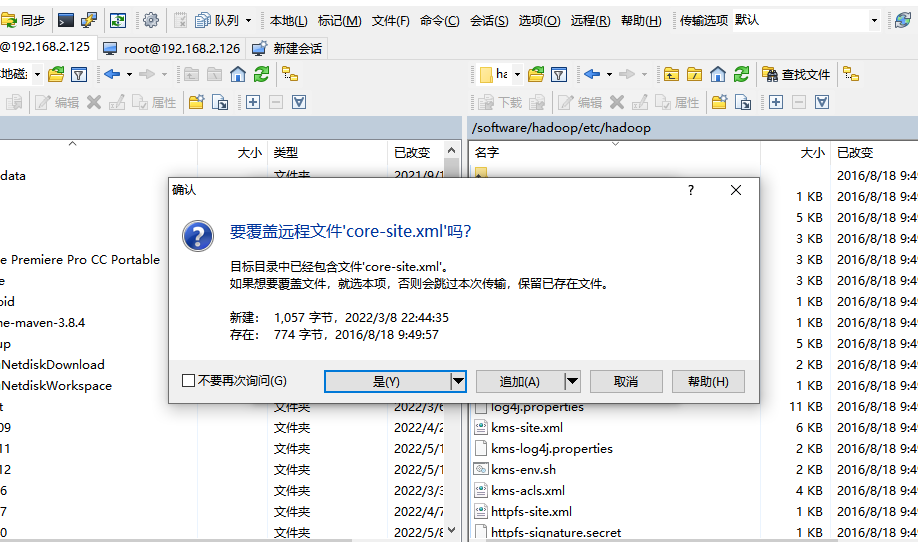This screenshot has height=542, width=918.
Task: Open the 远程(R) menu
Action: click(x=591, y=21)
